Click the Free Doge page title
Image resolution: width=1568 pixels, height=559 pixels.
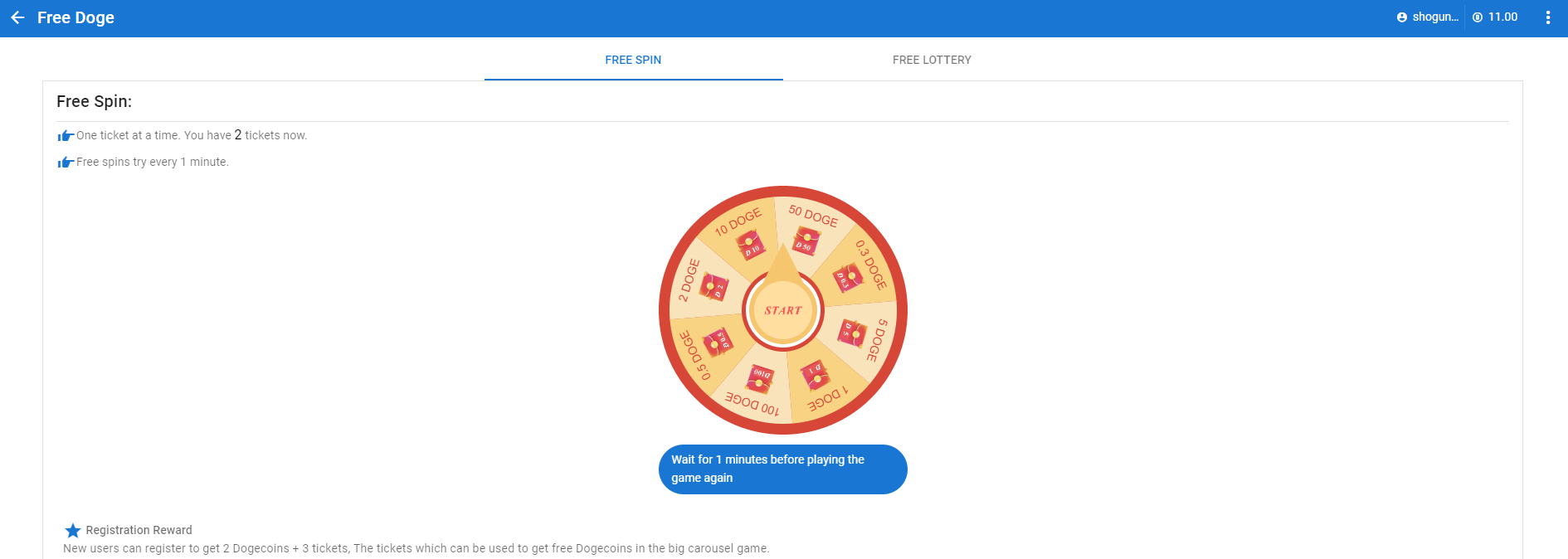[75, 17]
